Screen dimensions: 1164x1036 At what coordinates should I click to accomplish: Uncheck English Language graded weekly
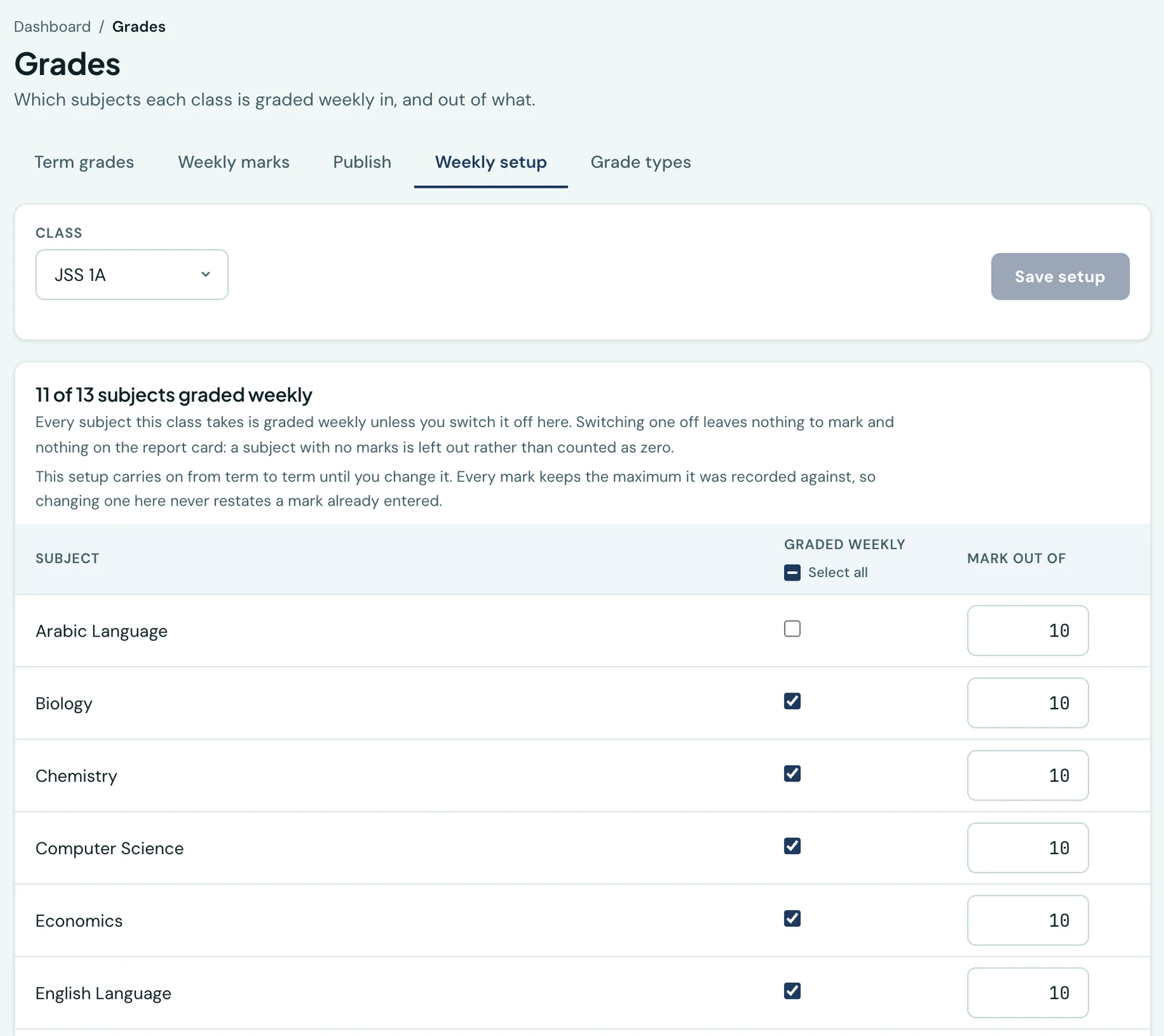click(x=792, y=991)
